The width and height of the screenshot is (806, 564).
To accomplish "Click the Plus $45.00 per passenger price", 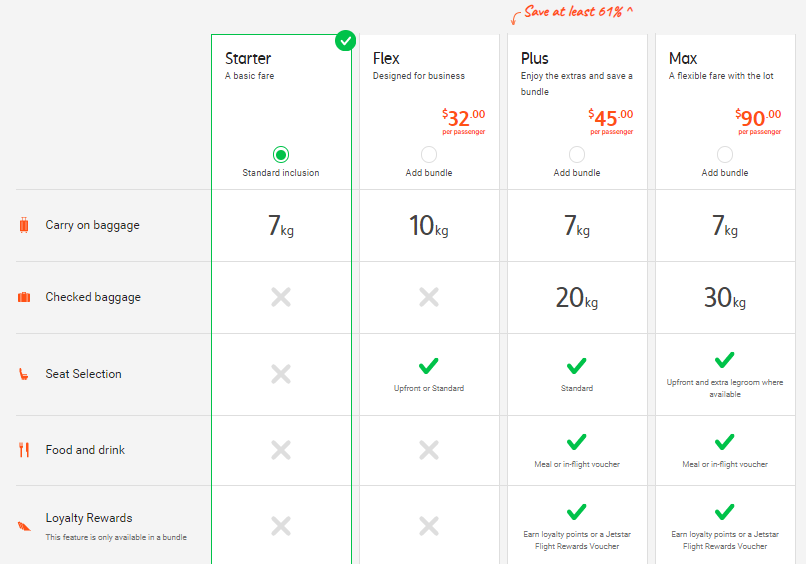I will point(611,119).
